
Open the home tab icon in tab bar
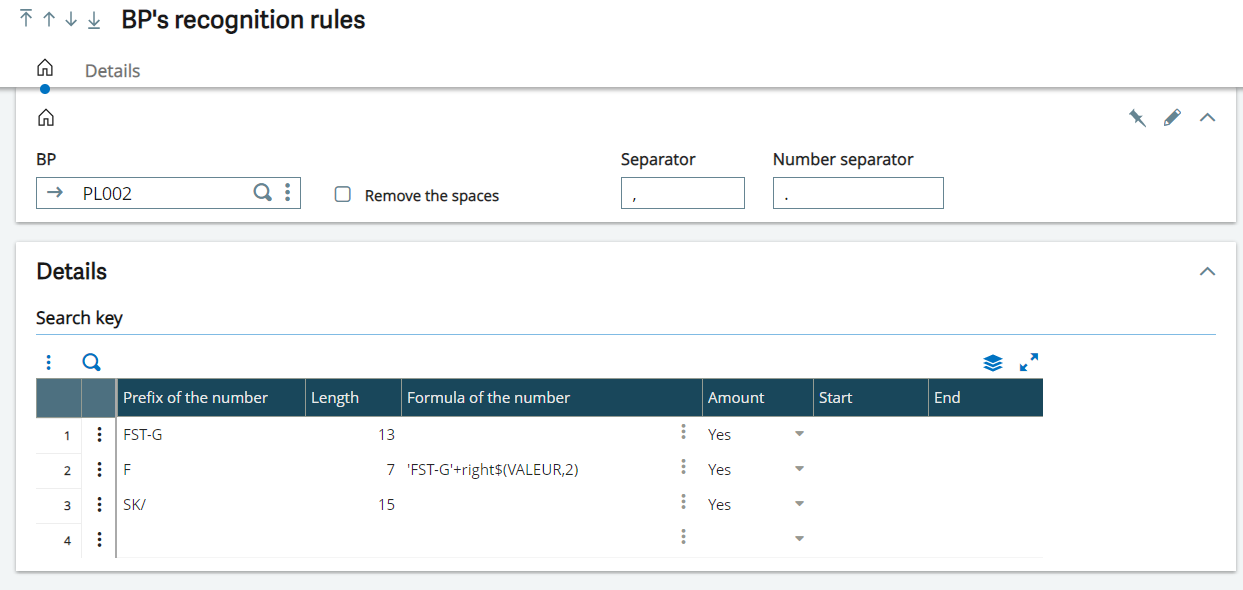click(45, 69)
